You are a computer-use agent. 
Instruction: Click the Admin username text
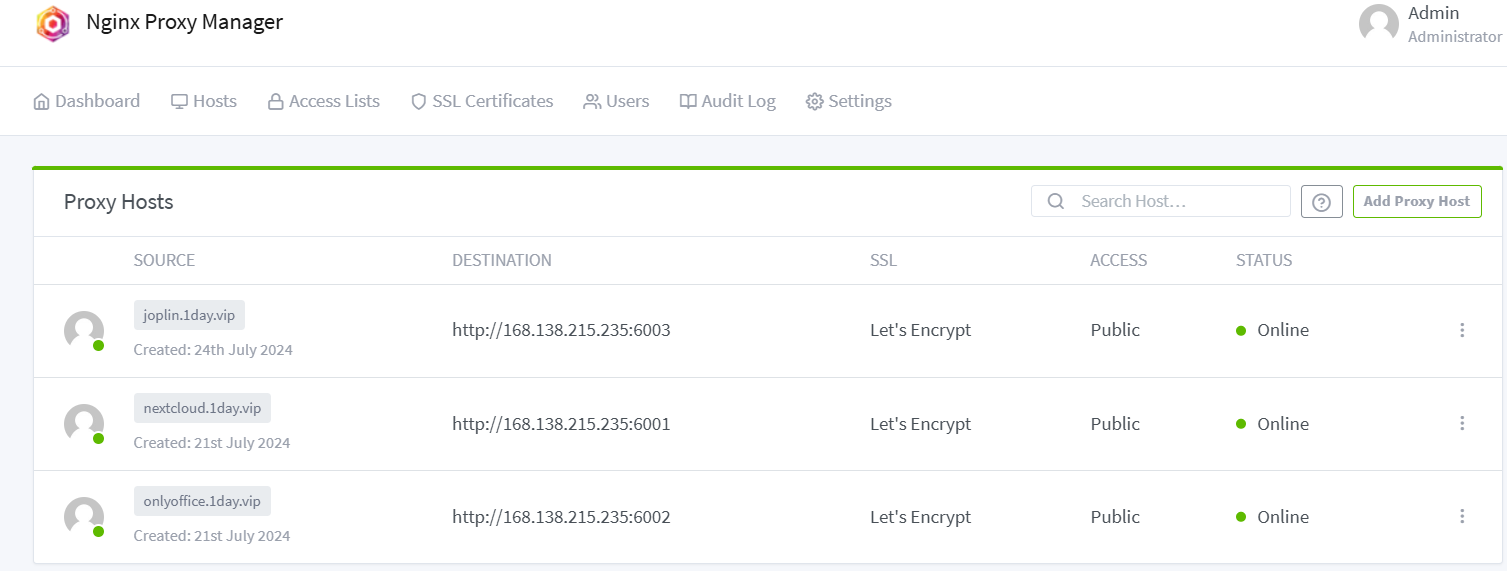coord(1434,13)
